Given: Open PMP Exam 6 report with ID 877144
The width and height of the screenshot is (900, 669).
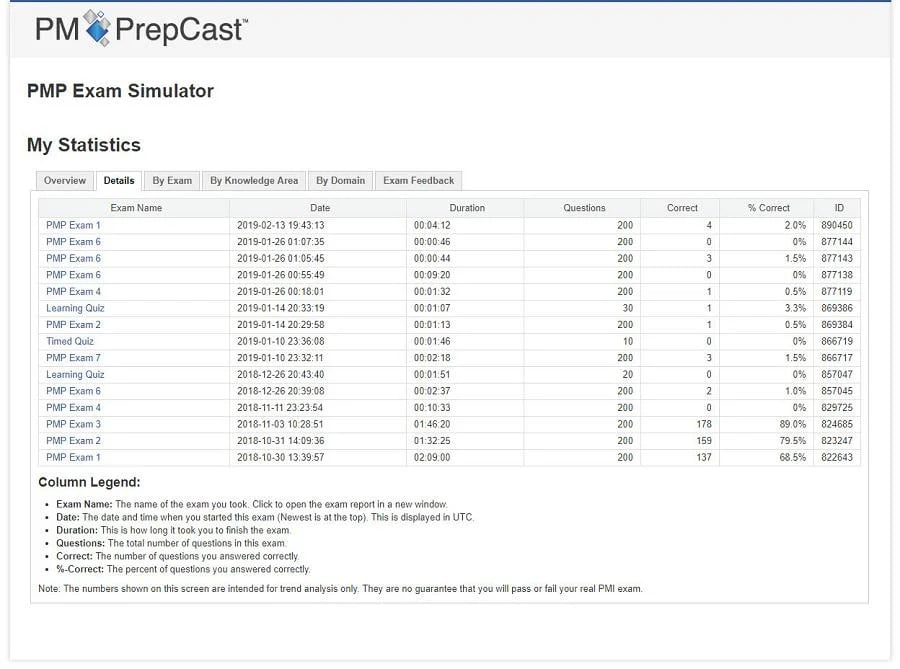Looking at the screenshot, I should click(73, 242).
